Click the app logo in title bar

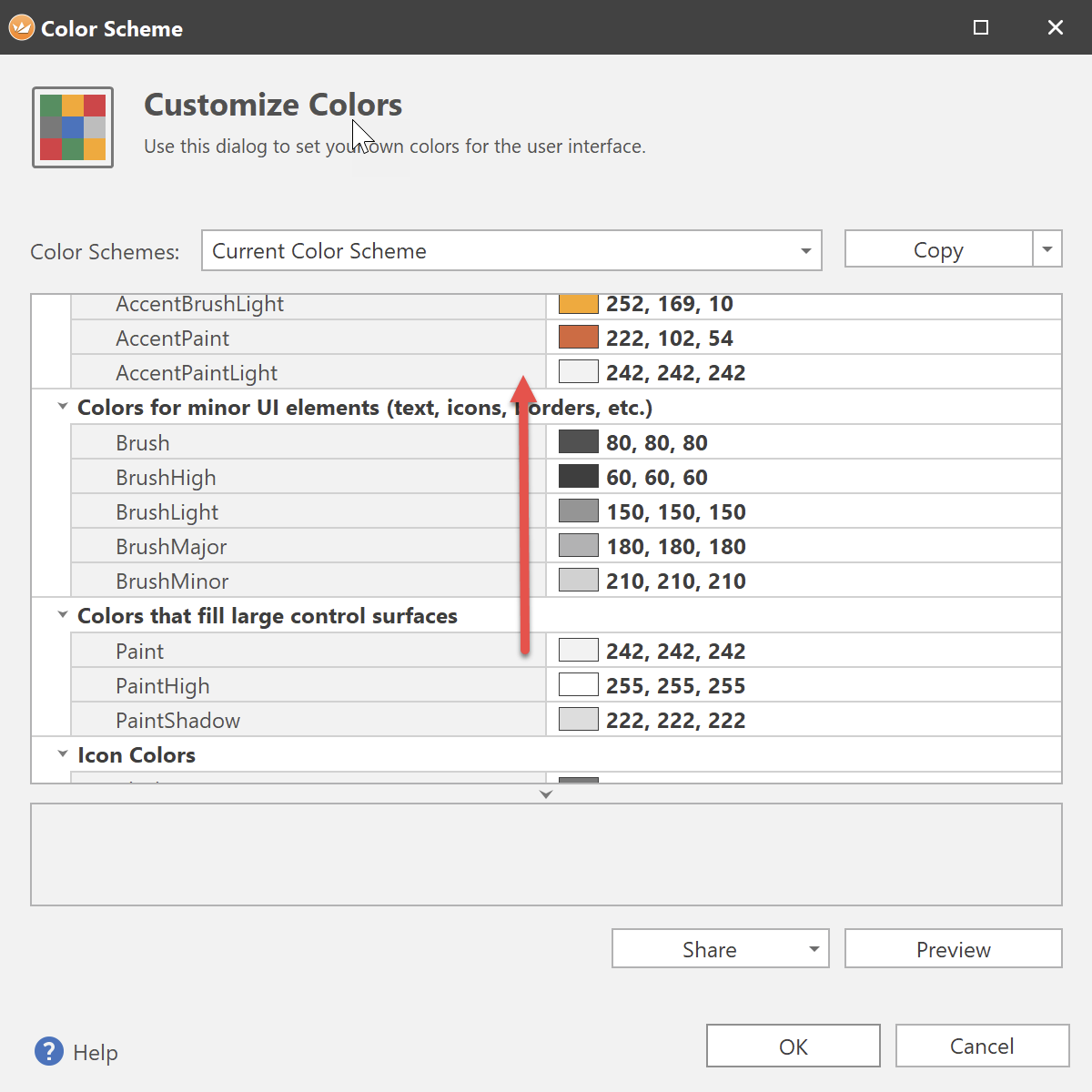tap(21, 28)
